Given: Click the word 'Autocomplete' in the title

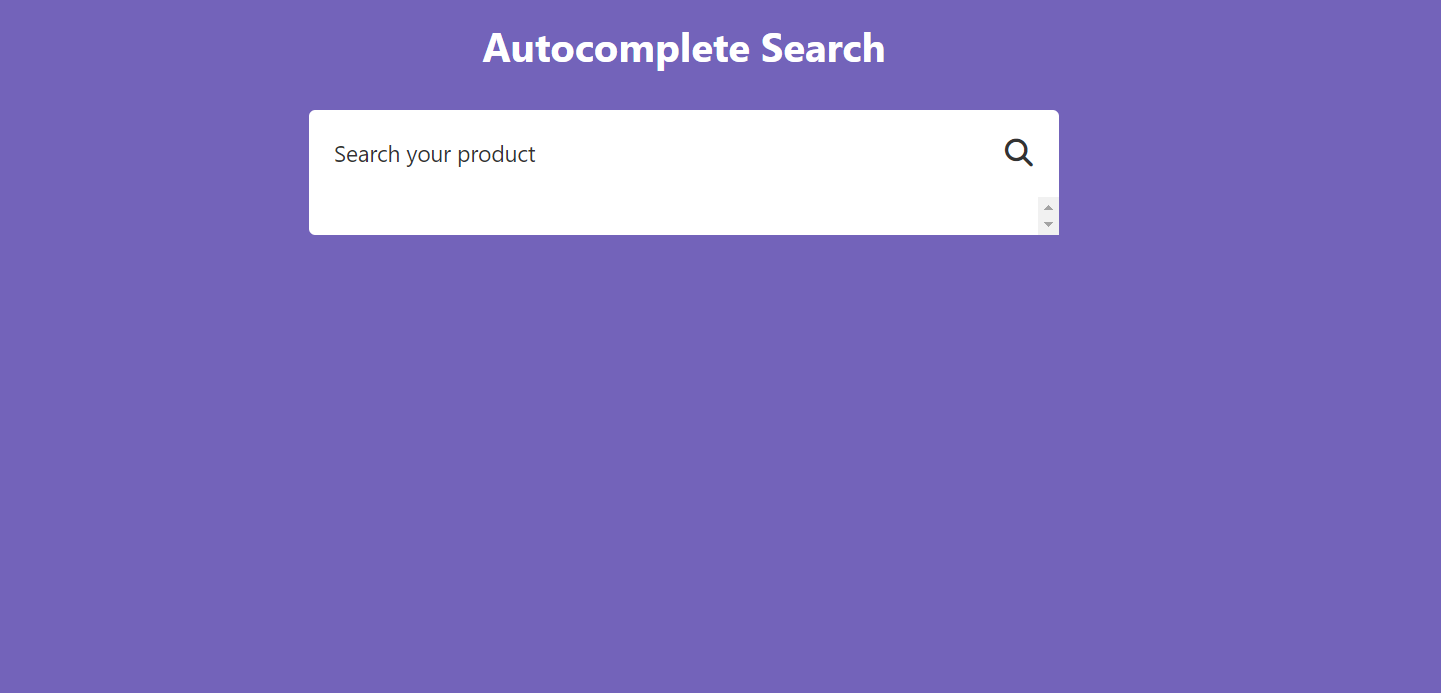Looking at the screenshot, I should pos(616,48).
